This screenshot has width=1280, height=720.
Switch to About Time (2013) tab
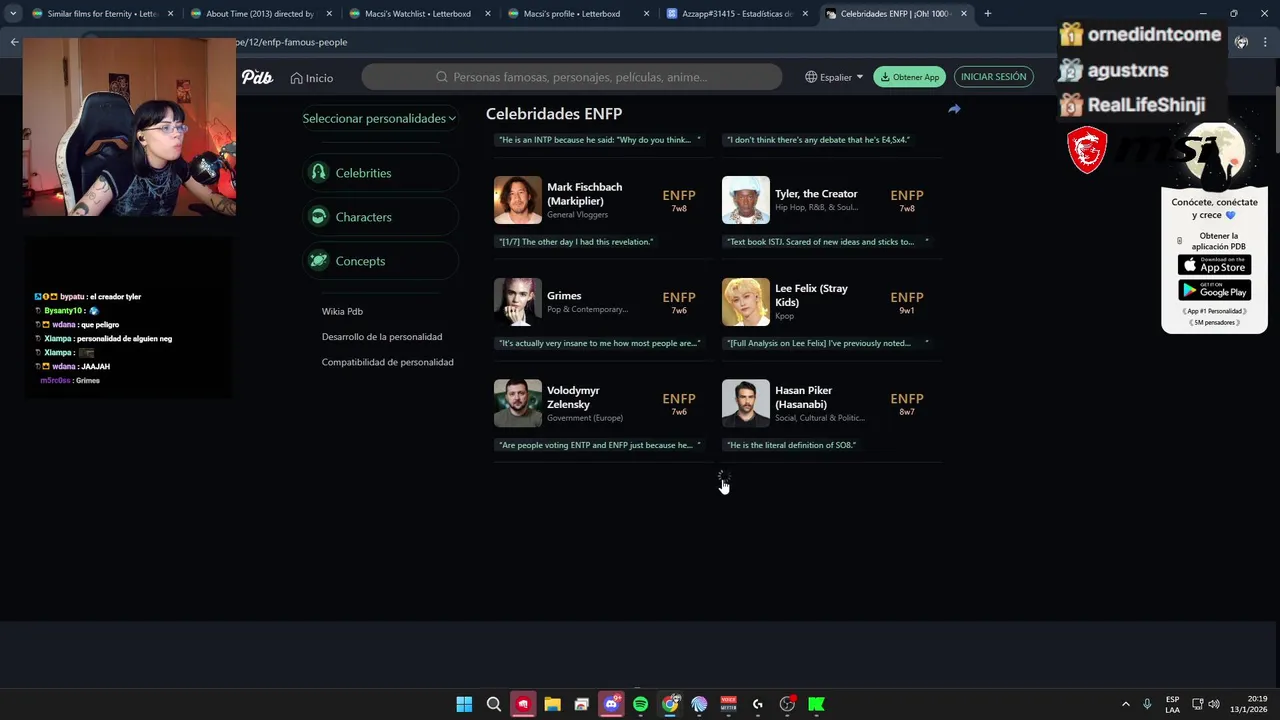(260, 14)
